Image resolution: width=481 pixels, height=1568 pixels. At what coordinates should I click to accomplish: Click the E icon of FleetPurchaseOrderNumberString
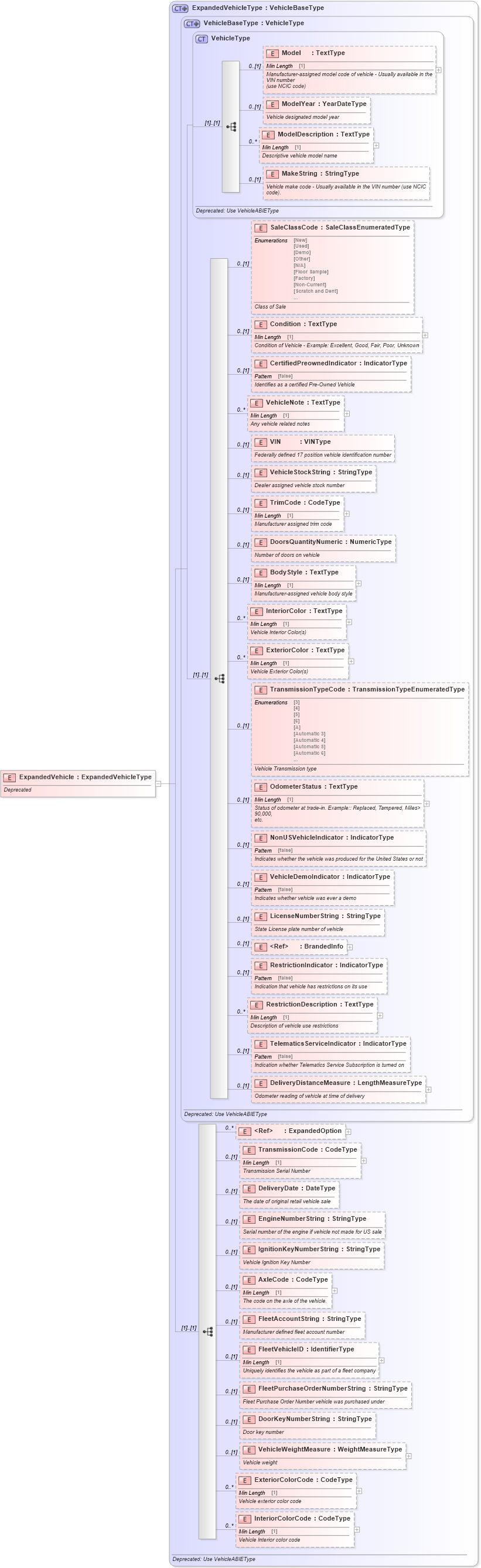[248, 1389]
